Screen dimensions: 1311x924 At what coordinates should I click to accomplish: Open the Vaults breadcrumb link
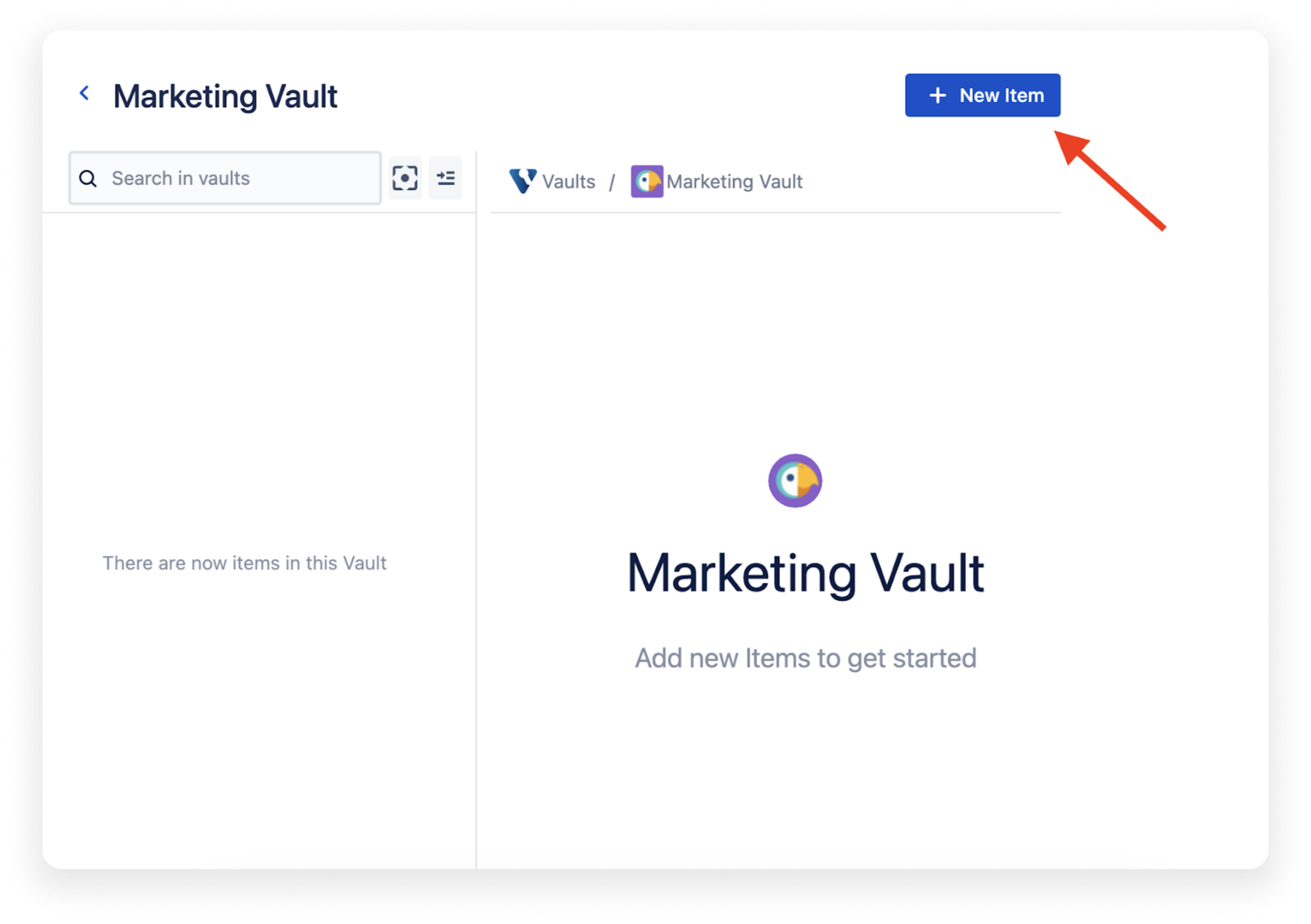568,181
